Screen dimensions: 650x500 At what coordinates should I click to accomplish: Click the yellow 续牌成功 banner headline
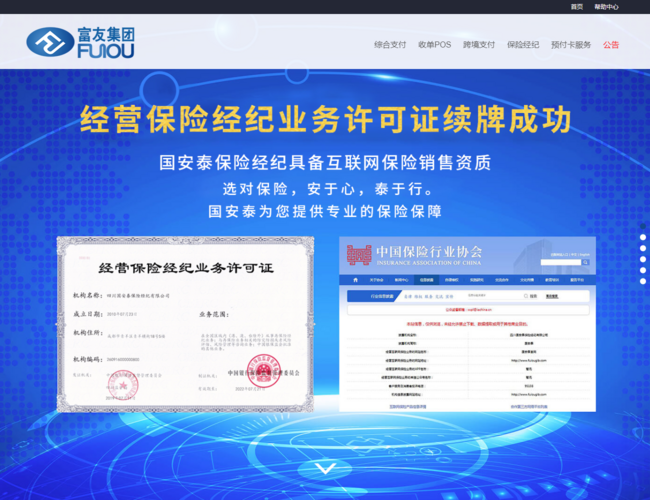325,121
